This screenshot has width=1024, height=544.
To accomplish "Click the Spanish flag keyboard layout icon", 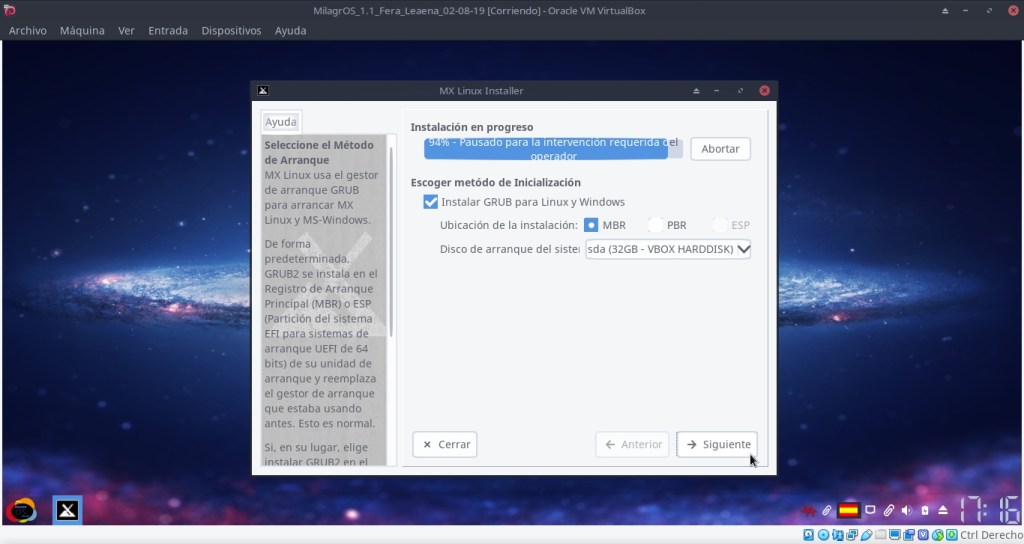I will (x=848, y=510).
